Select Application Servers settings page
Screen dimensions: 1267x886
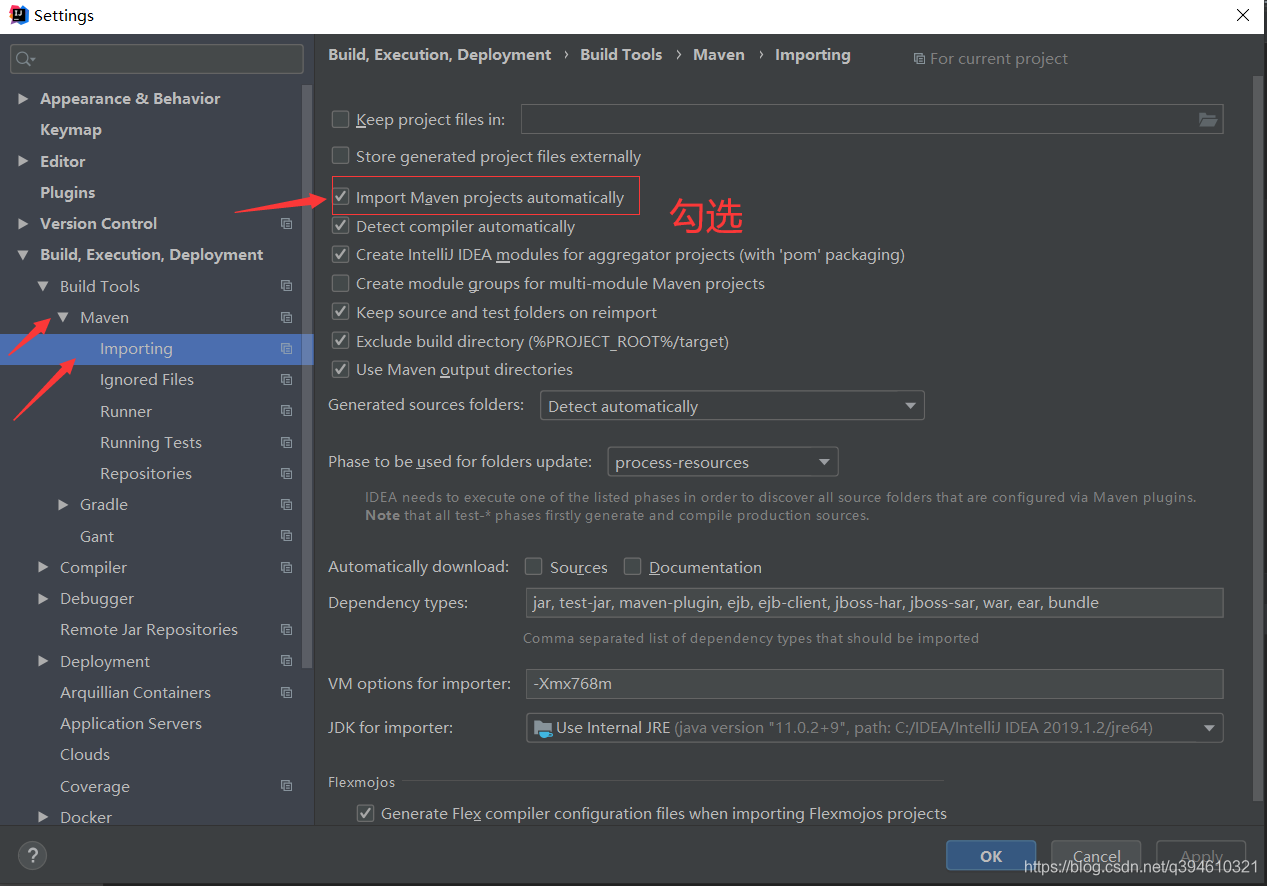point(130,724)
